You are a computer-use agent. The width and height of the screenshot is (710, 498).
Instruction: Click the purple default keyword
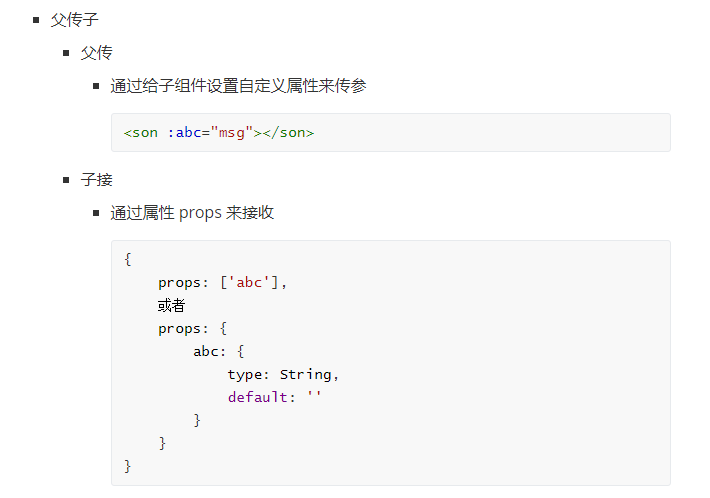(x=257, y=397)
